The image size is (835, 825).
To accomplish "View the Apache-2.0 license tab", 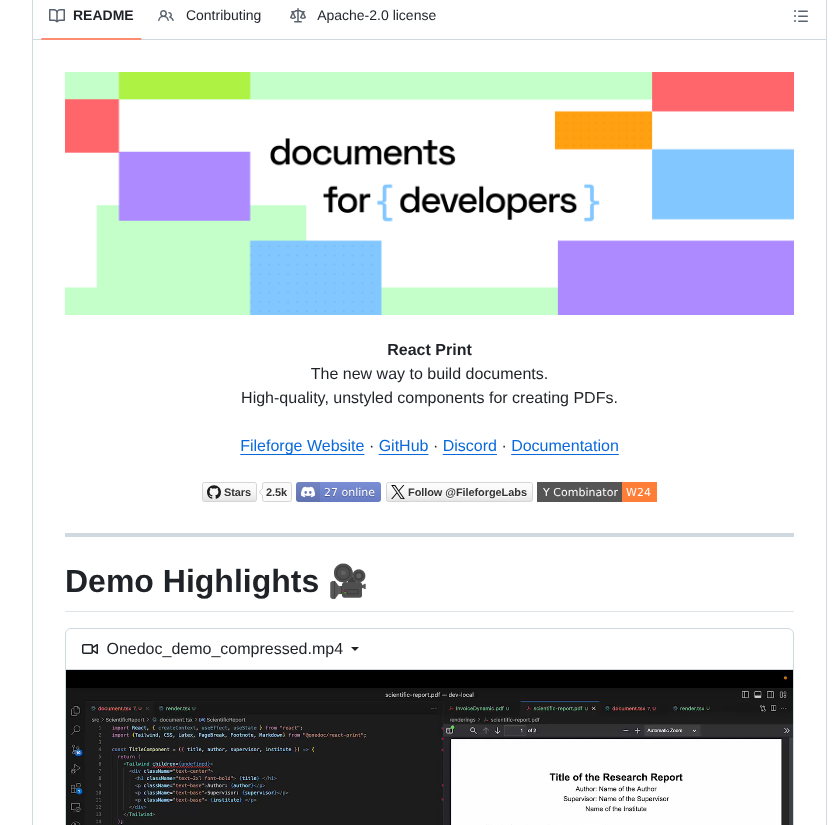I will [x=376, y=15].
